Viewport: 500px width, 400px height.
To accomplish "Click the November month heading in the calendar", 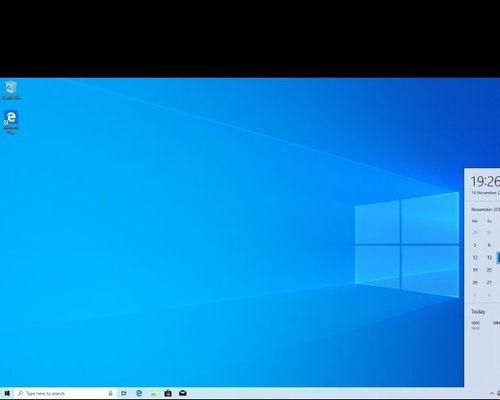I will point(485,209).
